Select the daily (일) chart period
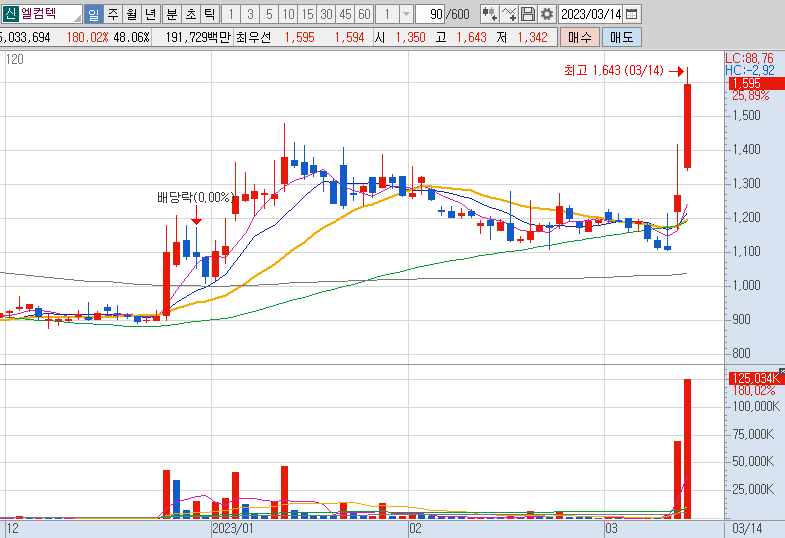This screenshot has width=785, height=538. (x=94, y=14)
